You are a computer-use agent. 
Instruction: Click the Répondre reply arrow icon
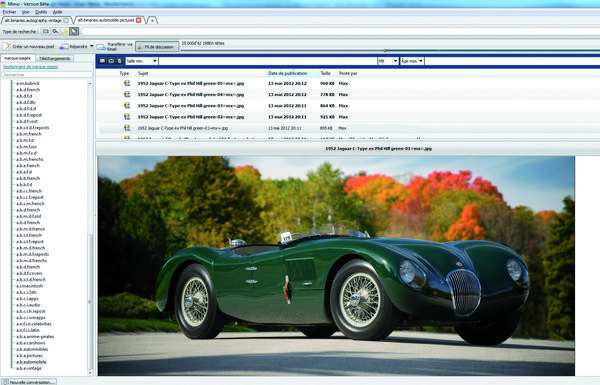click(64, 47)
